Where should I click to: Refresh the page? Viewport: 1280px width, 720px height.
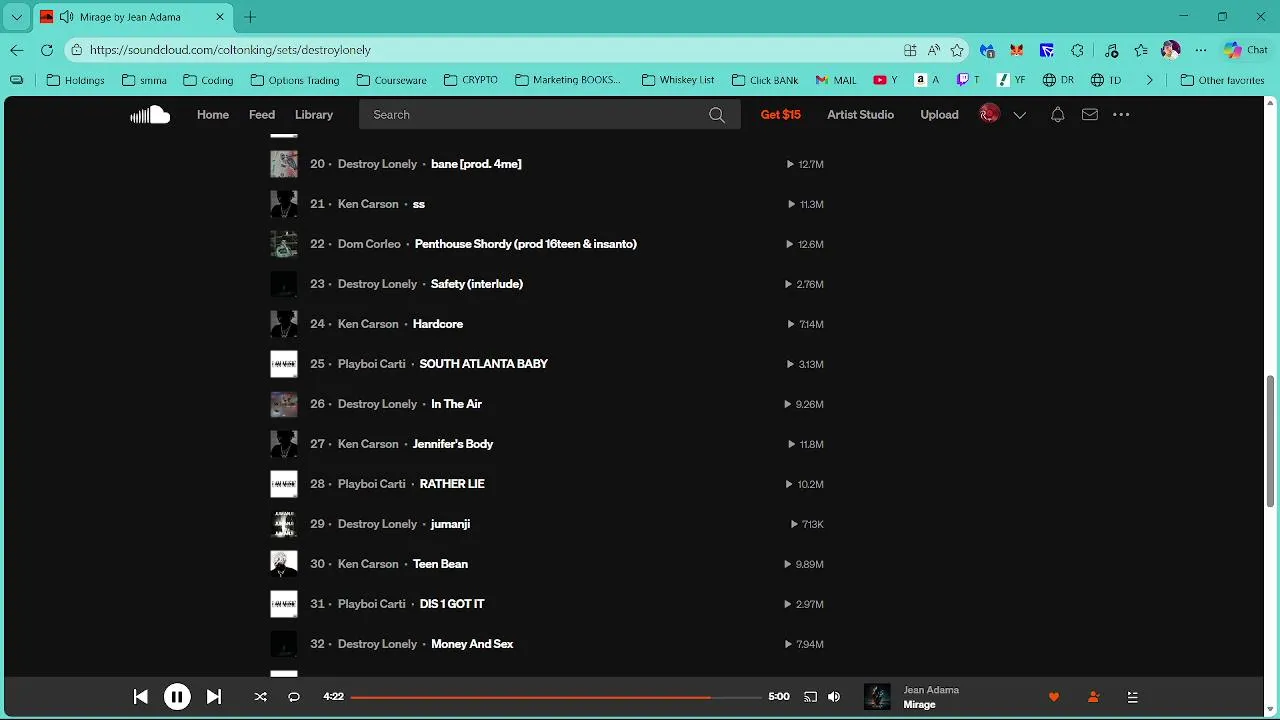point(46,50)
